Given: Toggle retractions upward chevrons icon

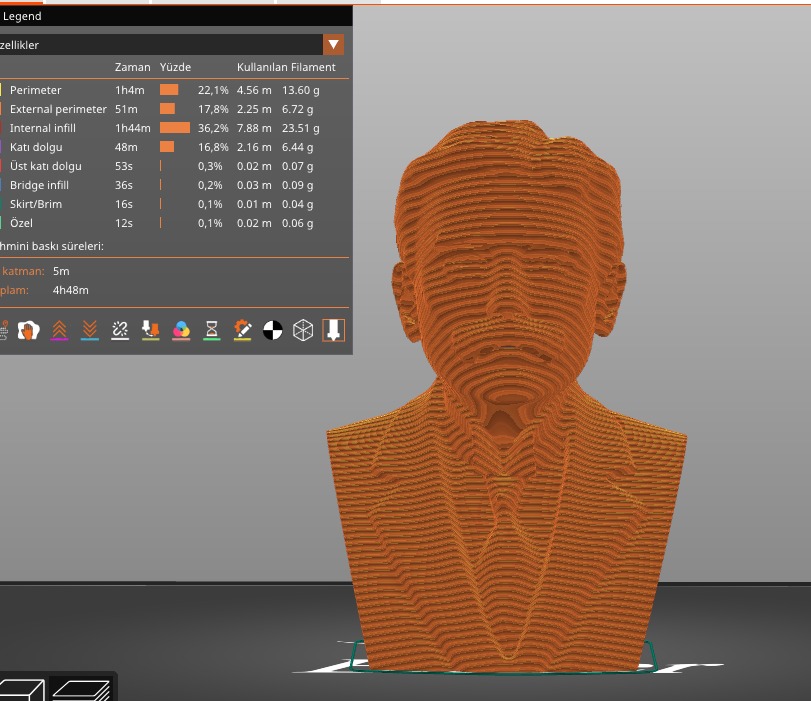Looking at the screenshot, I should (x=59, y=330).
